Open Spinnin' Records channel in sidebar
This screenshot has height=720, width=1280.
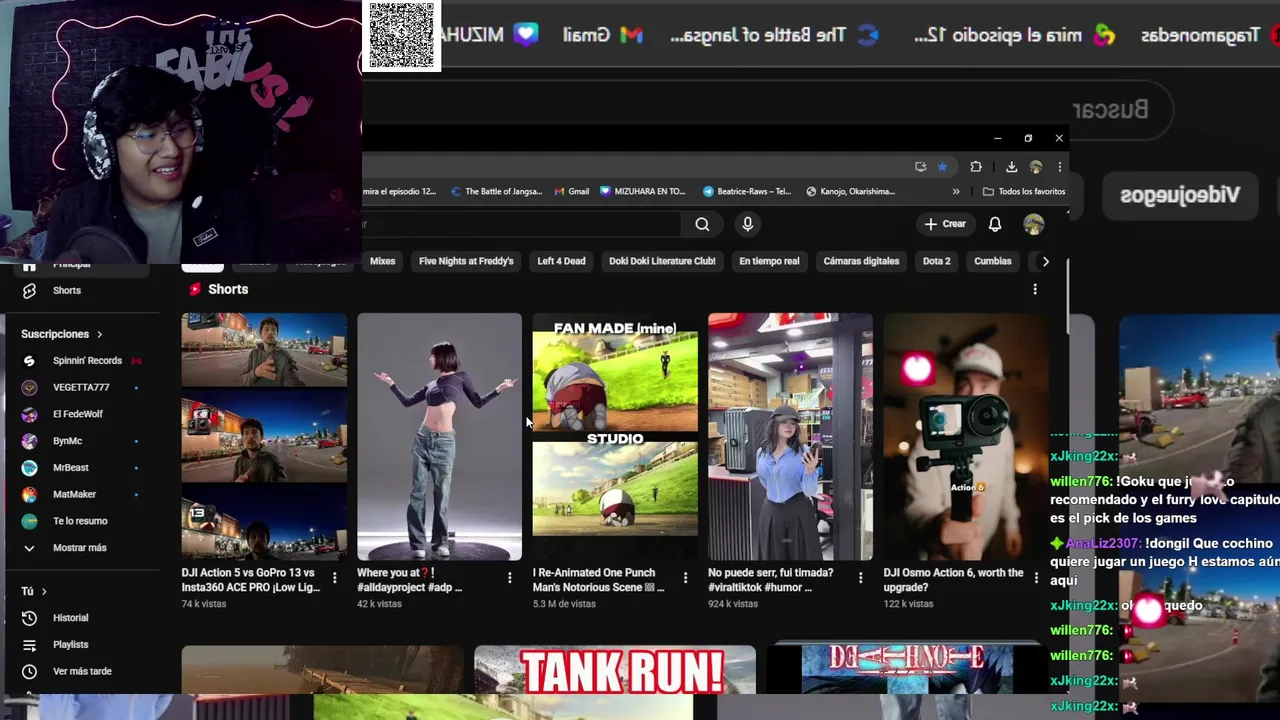[x=87, y=361]
